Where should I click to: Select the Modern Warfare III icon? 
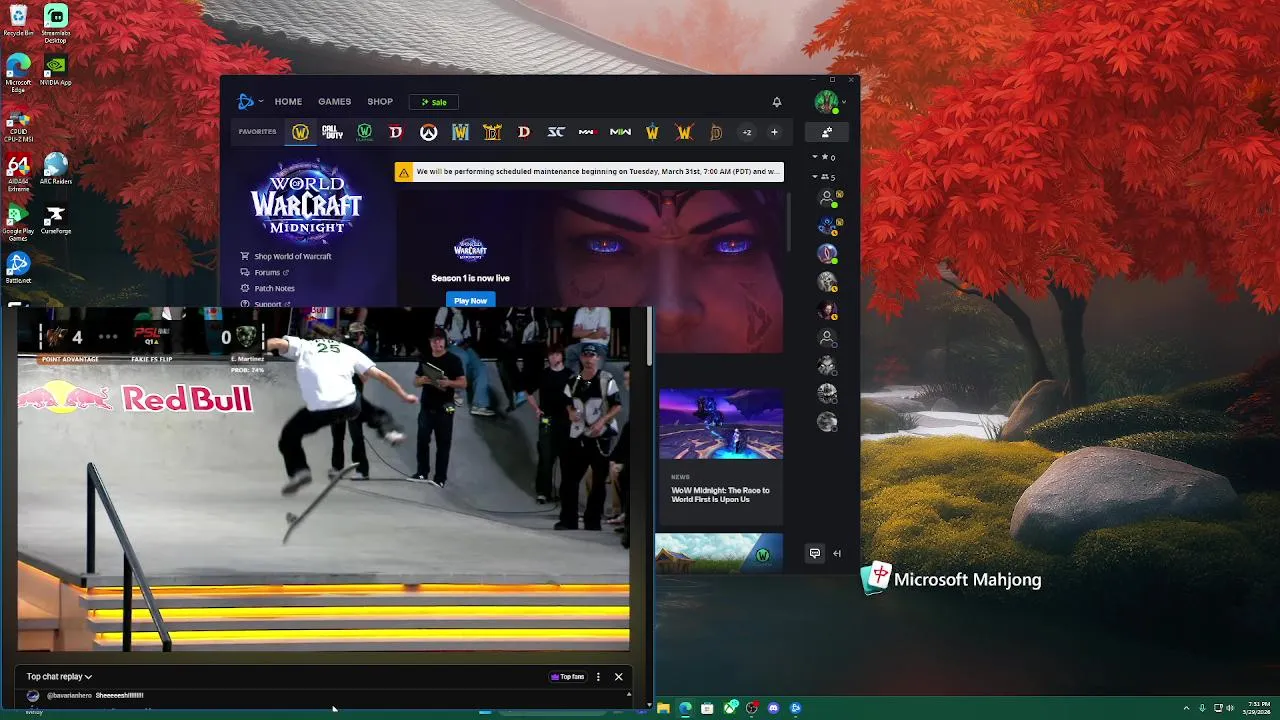[588, 132]
